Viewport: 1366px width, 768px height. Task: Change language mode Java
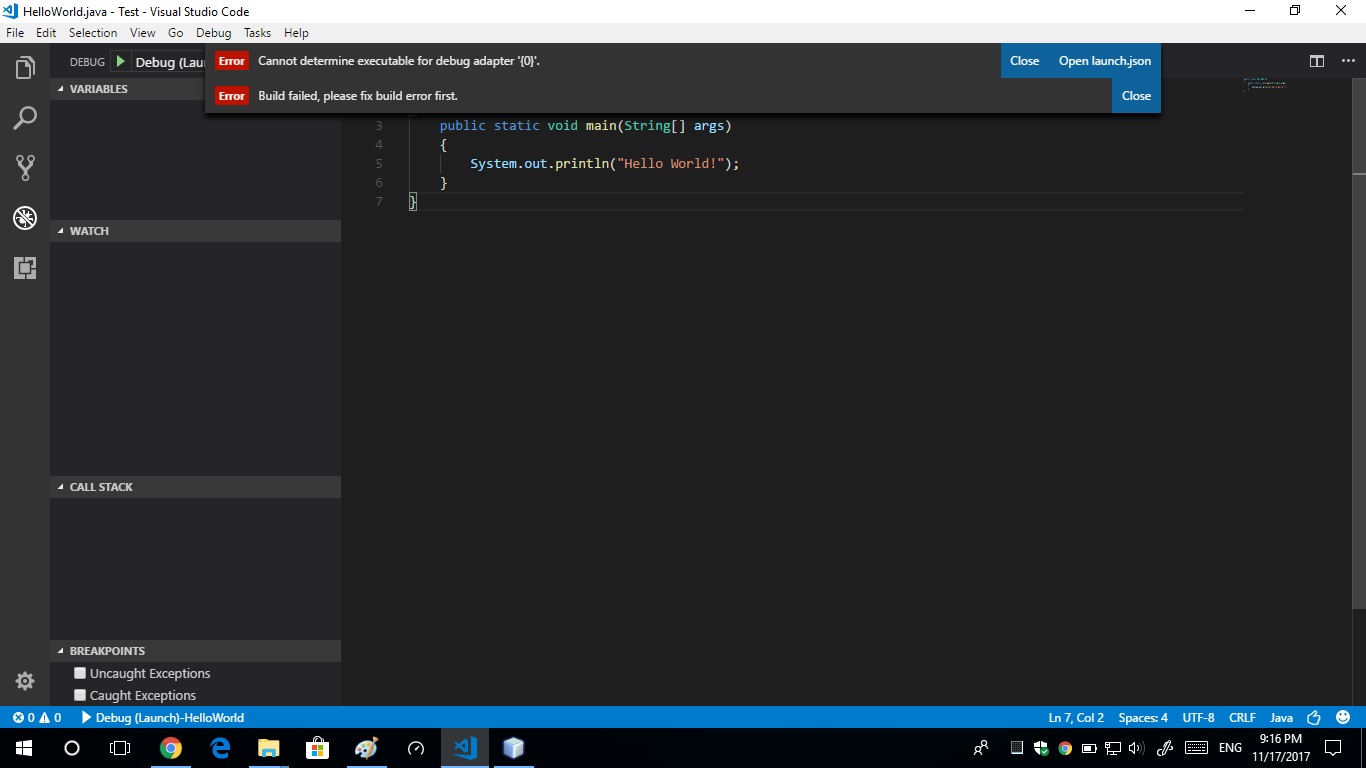(x=1281, y=718)
